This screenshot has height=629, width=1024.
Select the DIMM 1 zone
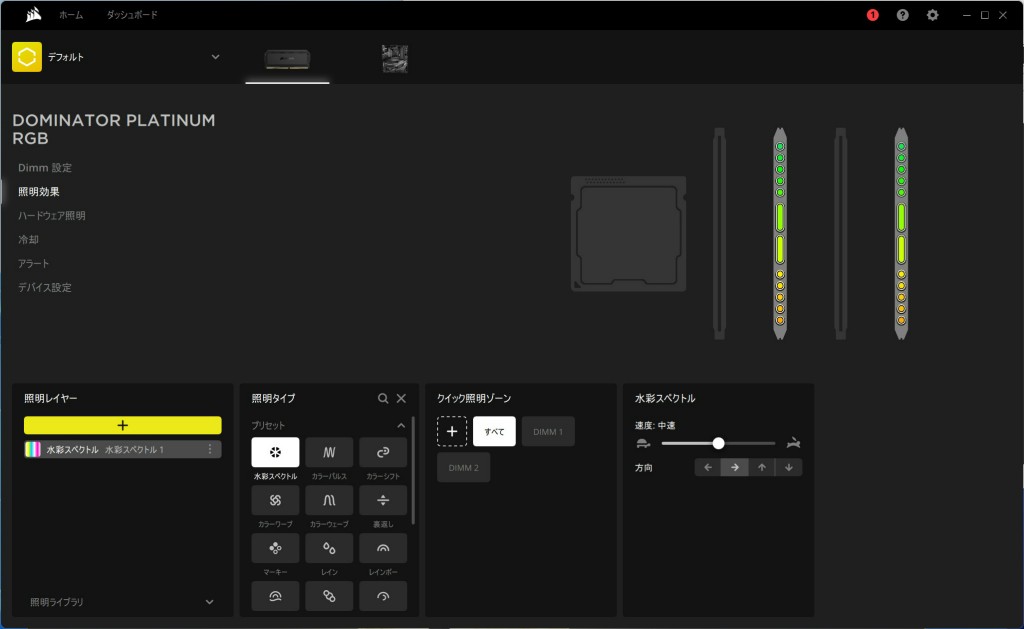click(548, 431)
